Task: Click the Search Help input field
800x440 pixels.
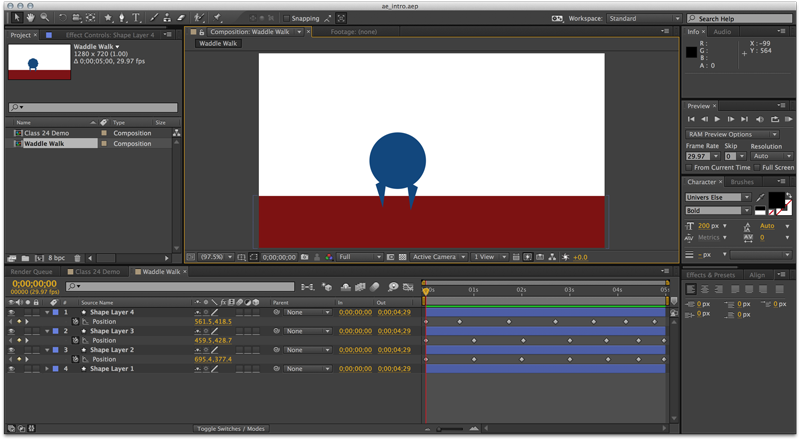Action: tap(741, 18)
